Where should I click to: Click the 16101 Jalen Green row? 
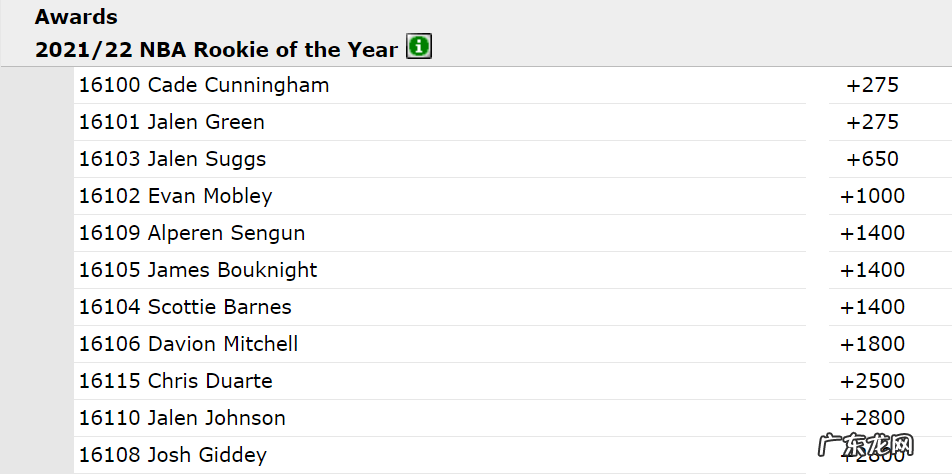[x=172, y=122]
